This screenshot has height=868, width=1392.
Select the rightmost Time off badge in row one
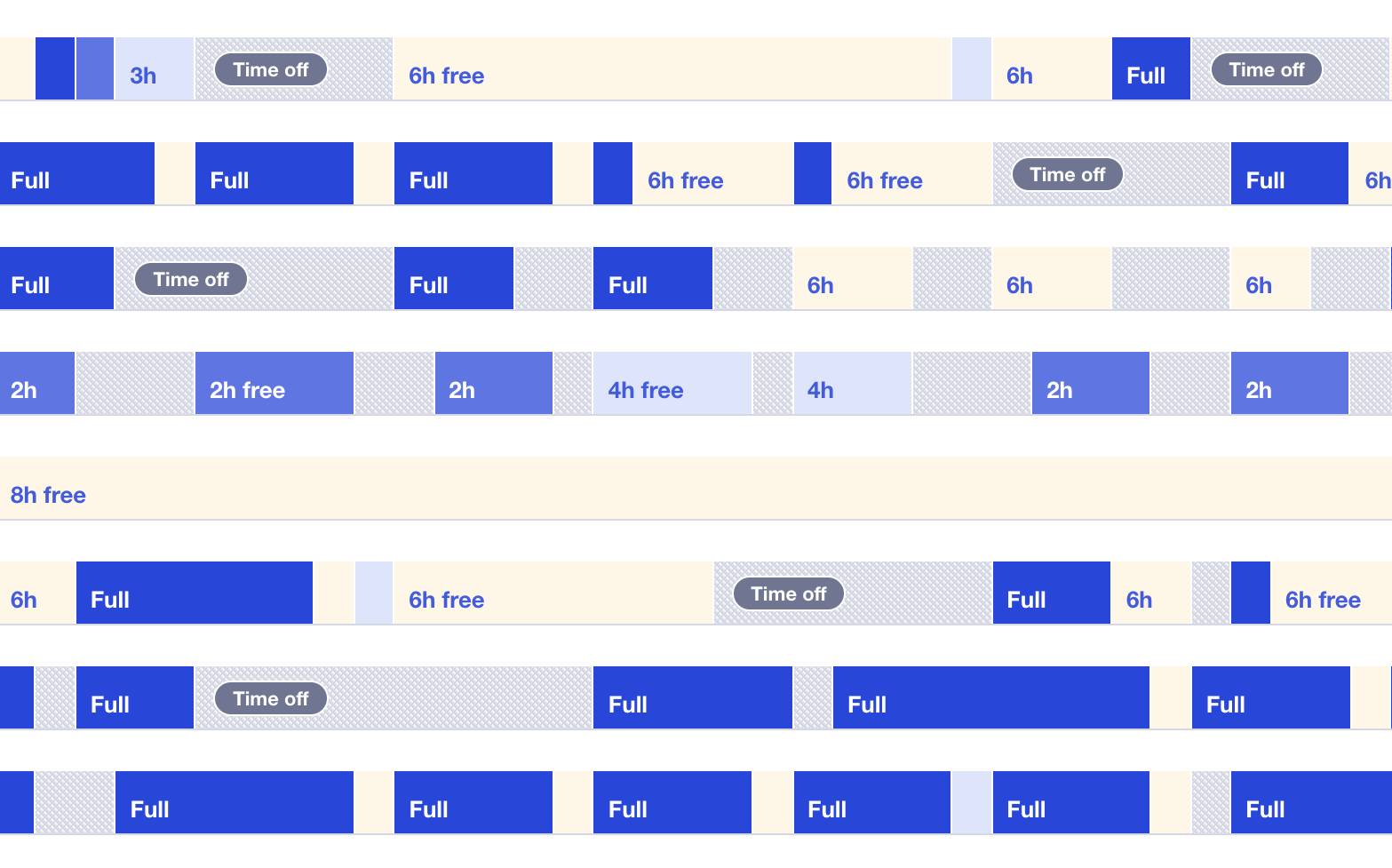coord(1266,69)
